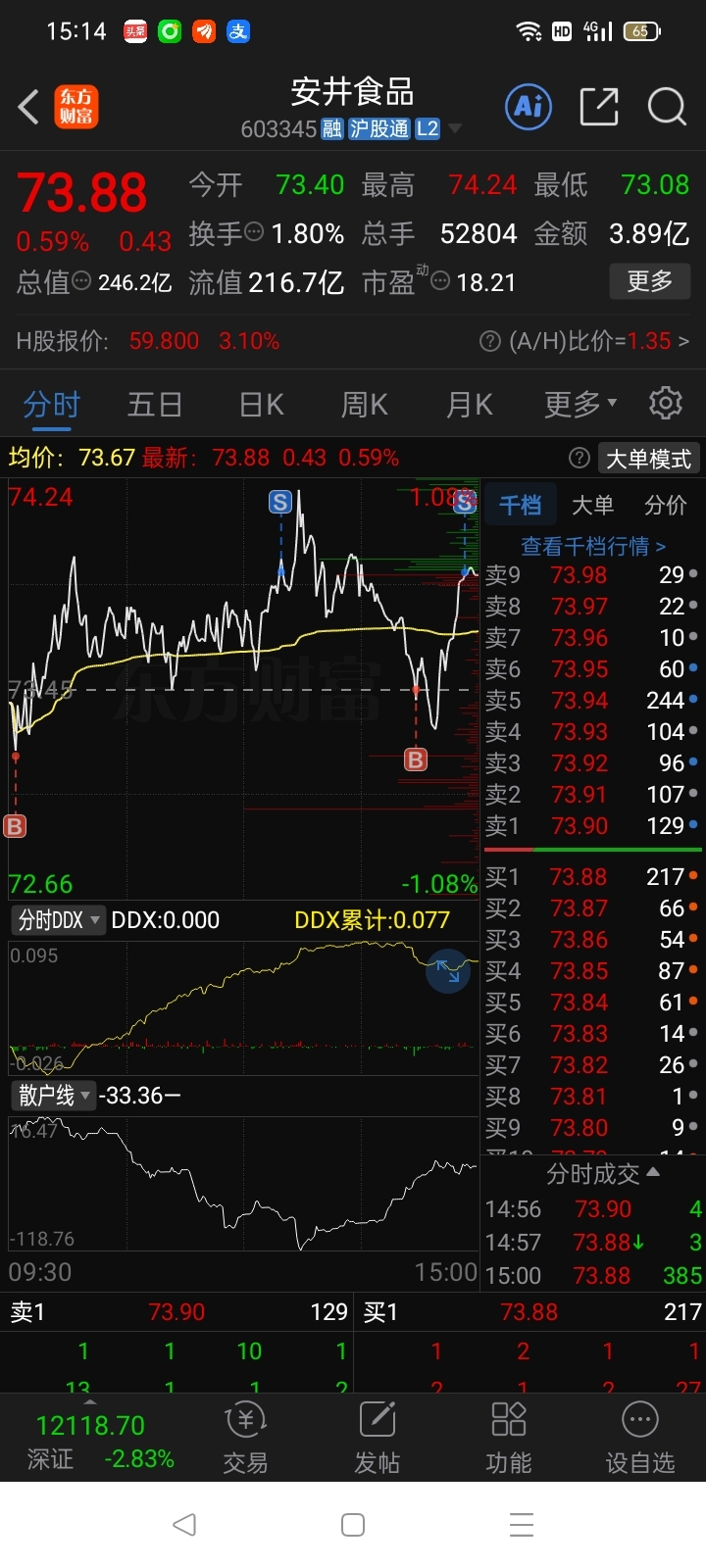Image resolution: width=706 pixels, height=1568 pixels.
Task: Switch to 五日 tab
Action: coord(155,404)
